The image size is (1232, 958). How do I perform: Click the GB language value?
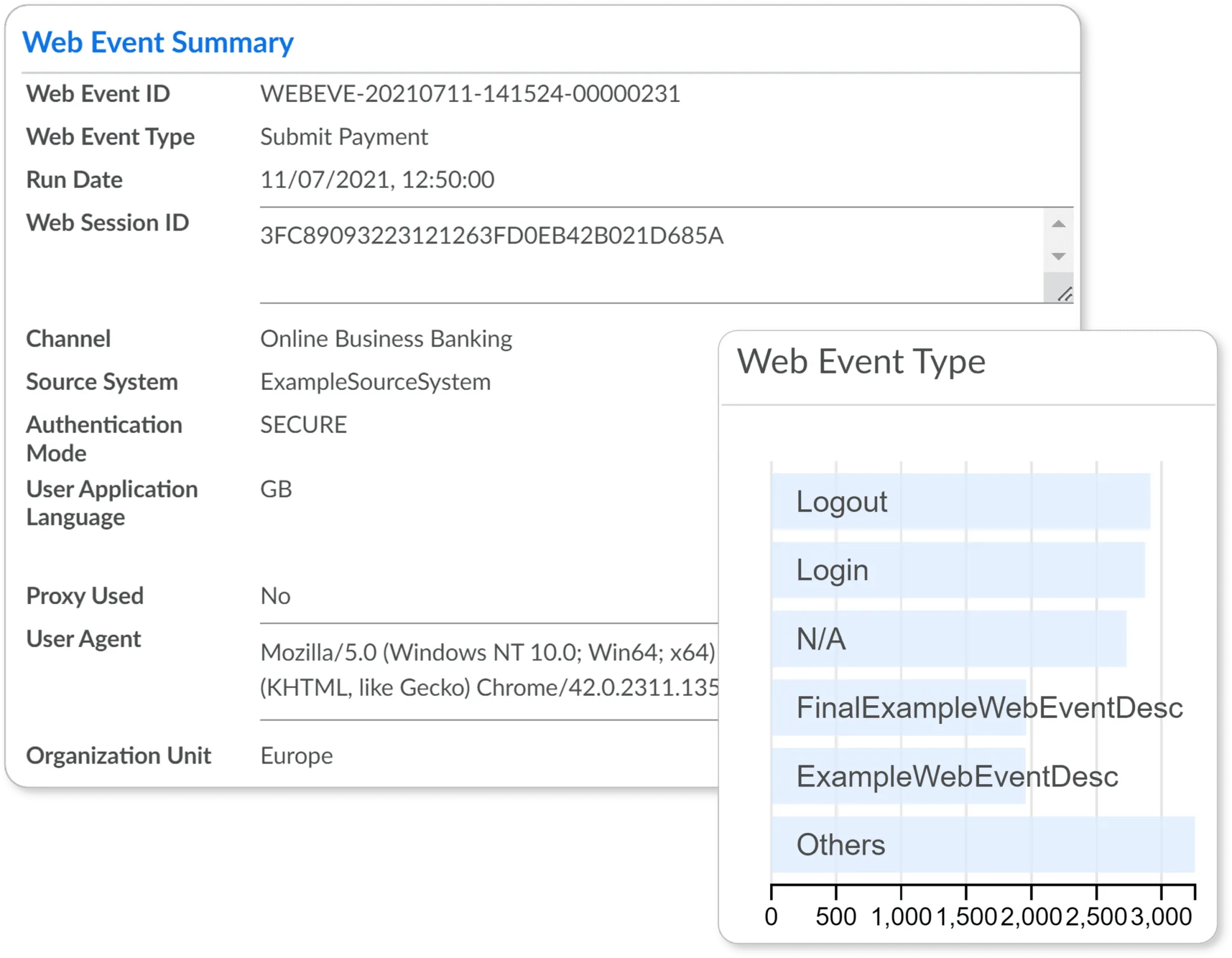276,489
